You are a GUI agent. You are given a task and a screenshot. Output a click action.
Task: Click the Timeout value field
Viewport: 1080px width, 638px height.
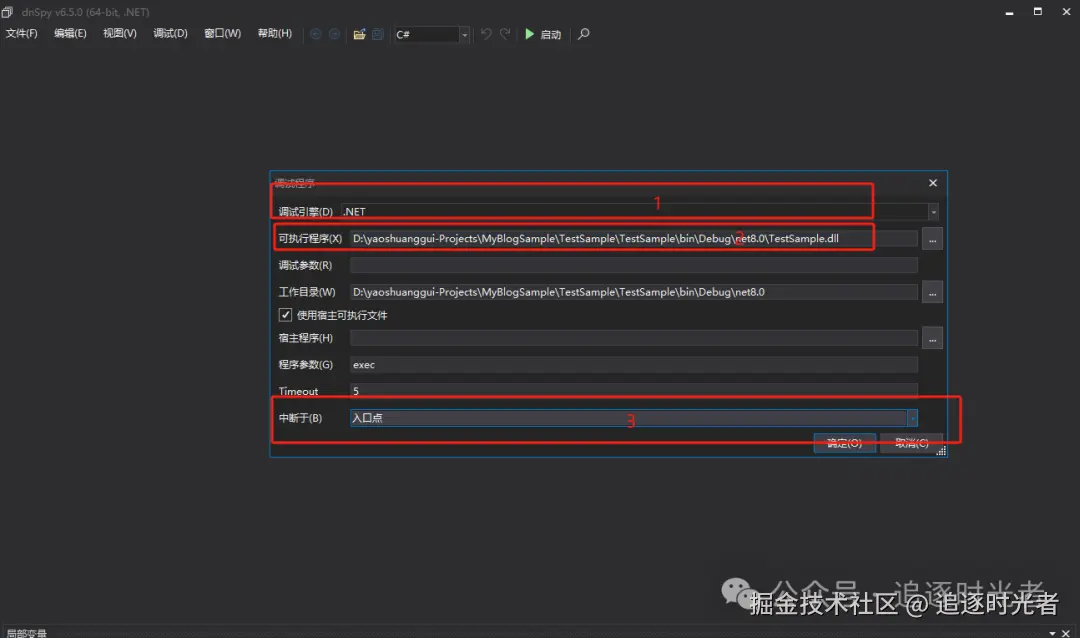pos(634,391)
